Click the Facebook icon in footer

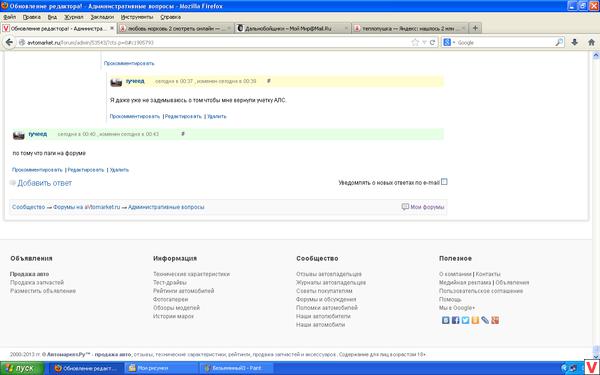[455, 320]
